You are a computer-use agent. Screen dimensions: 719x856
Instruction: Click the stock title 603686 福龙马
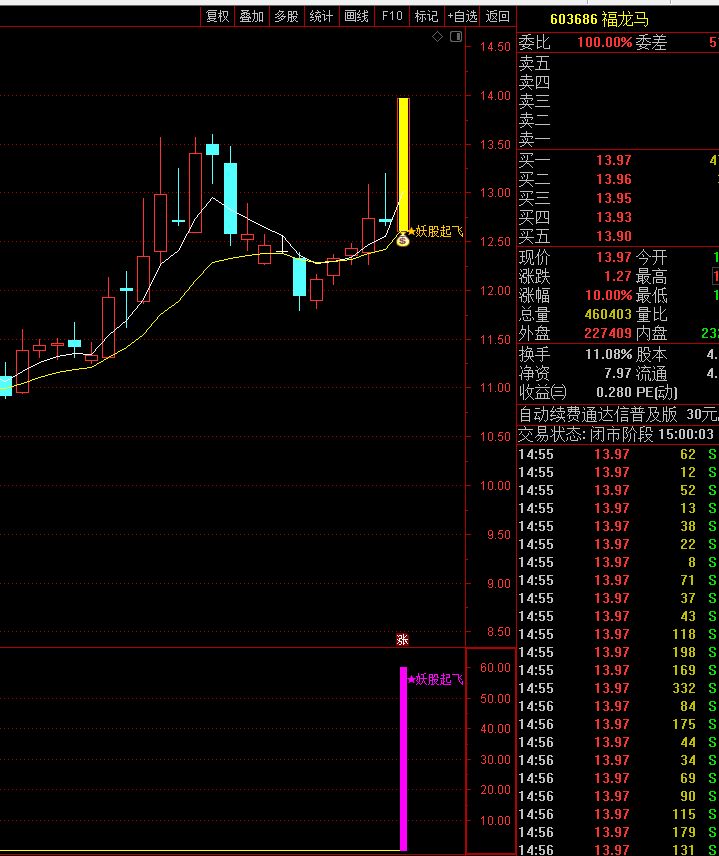click(x=599, y=18)
